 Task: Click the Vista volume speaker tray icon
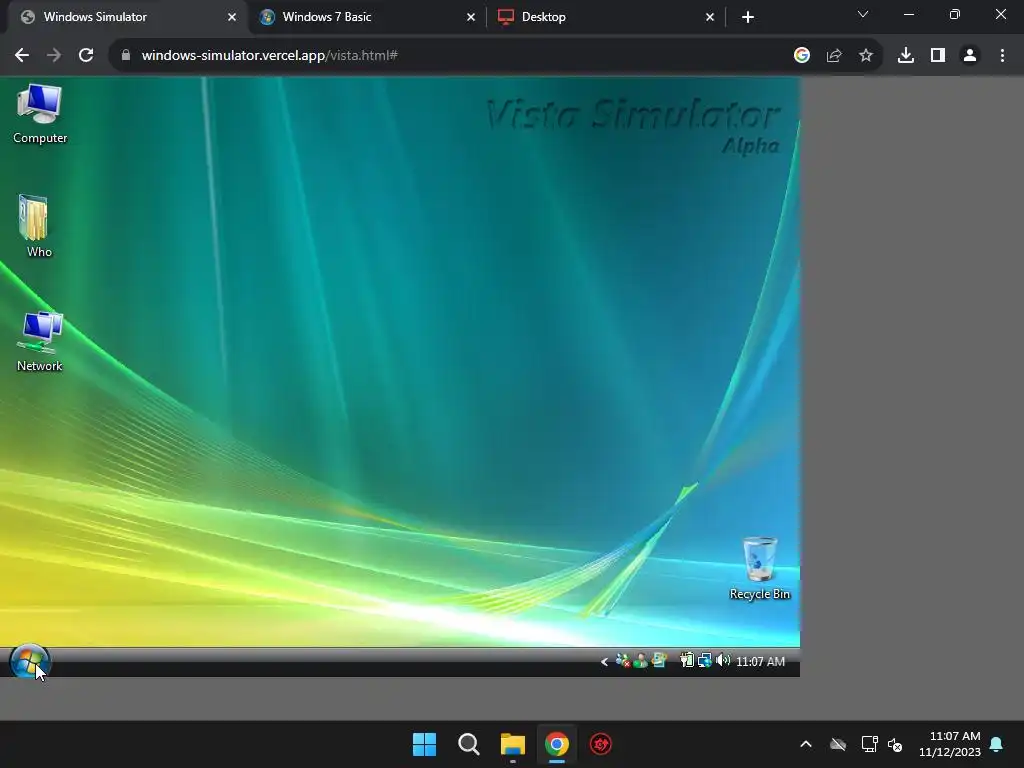[x=722, y=661]
